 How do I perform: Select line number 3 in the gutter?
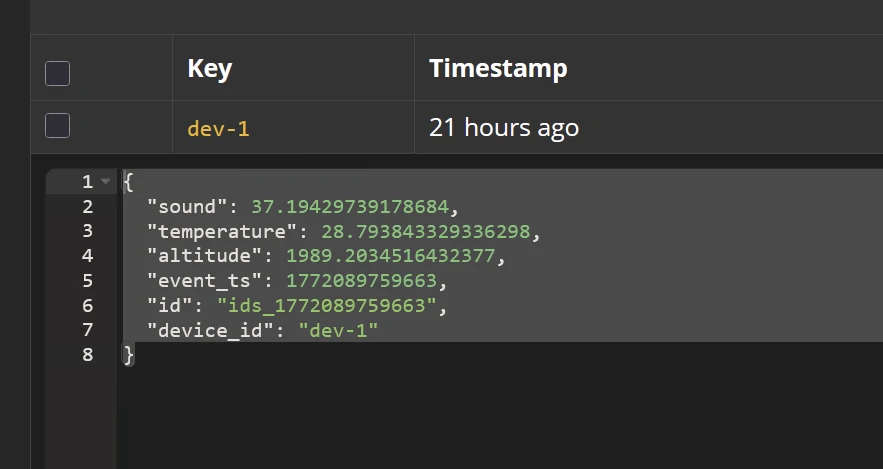coord(88,231)
